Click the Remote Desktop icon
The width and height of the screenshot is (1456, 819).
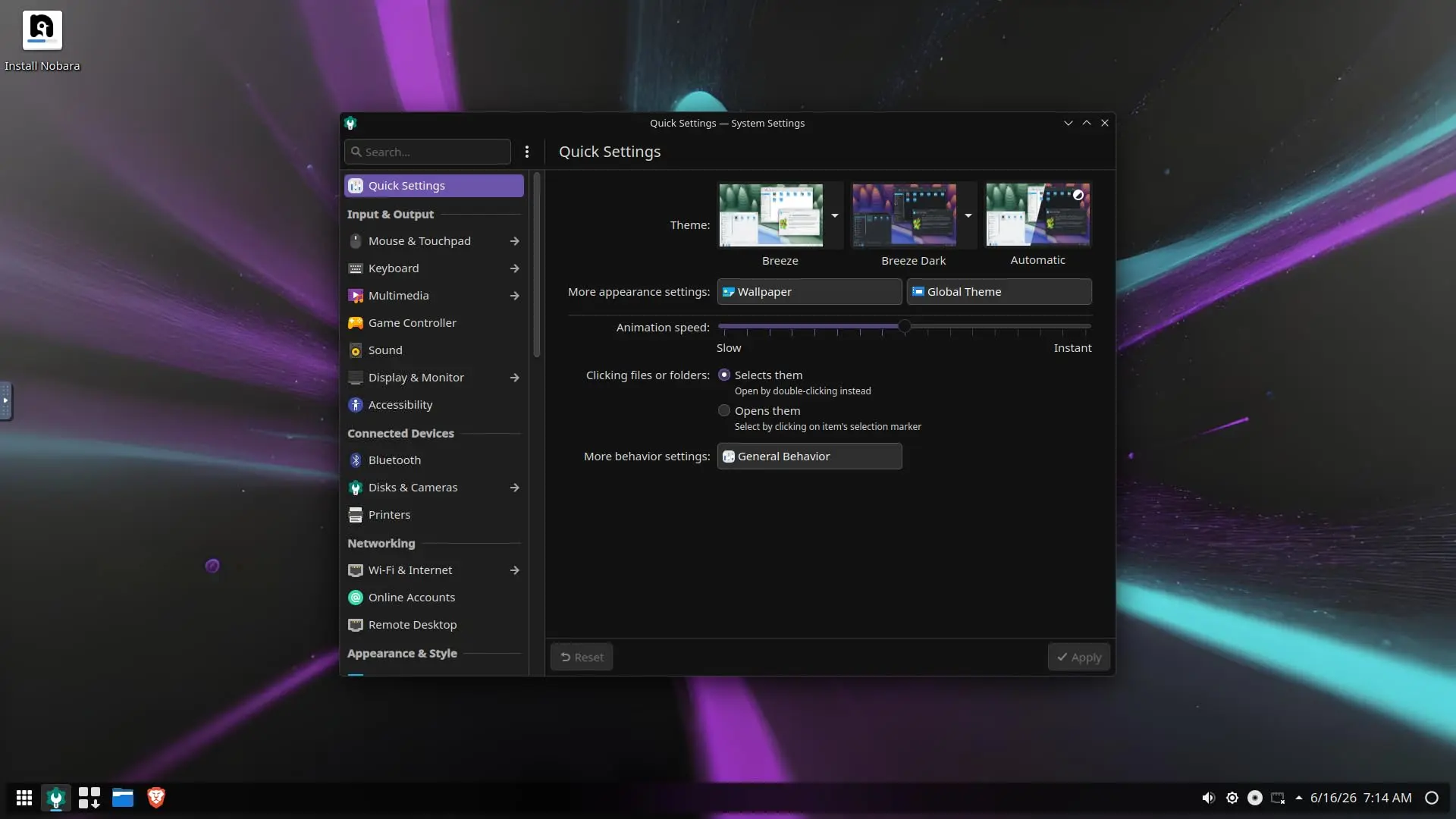(356, 625)
